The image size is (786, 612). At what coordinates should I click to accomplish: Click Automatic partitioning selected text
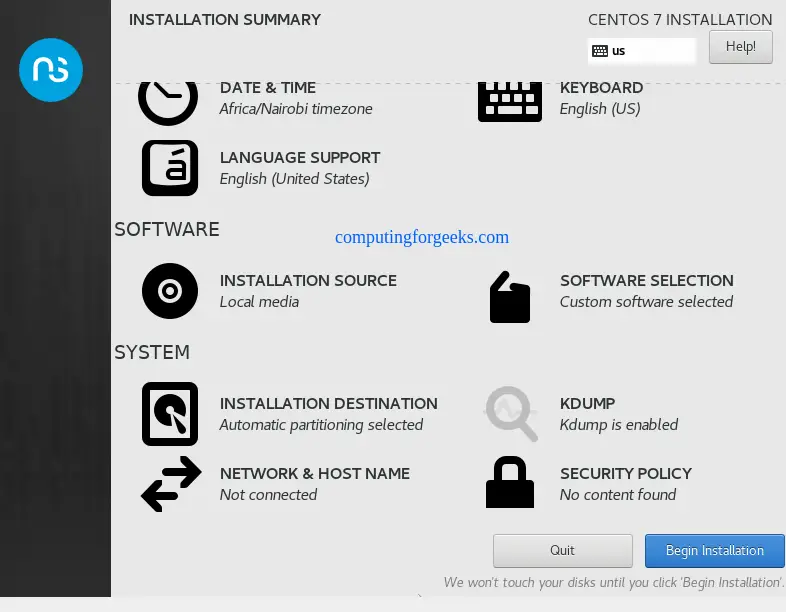click(x=321, y=425)
